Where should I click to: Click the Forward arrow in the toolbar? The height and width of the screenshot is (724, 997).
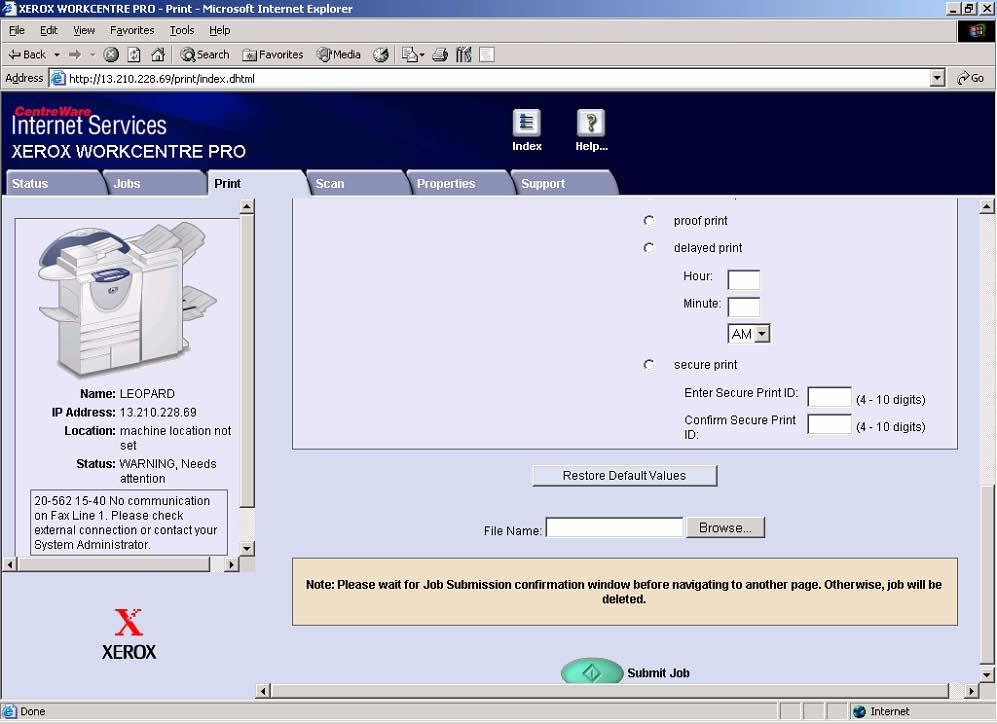75,55
